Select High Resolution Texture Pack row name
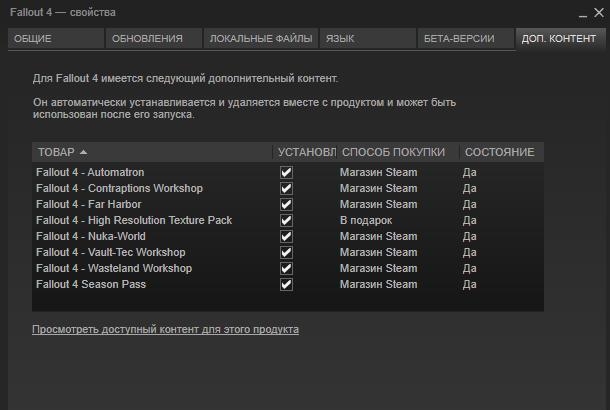This screenshot has width=610, height=410. (134, 221)
